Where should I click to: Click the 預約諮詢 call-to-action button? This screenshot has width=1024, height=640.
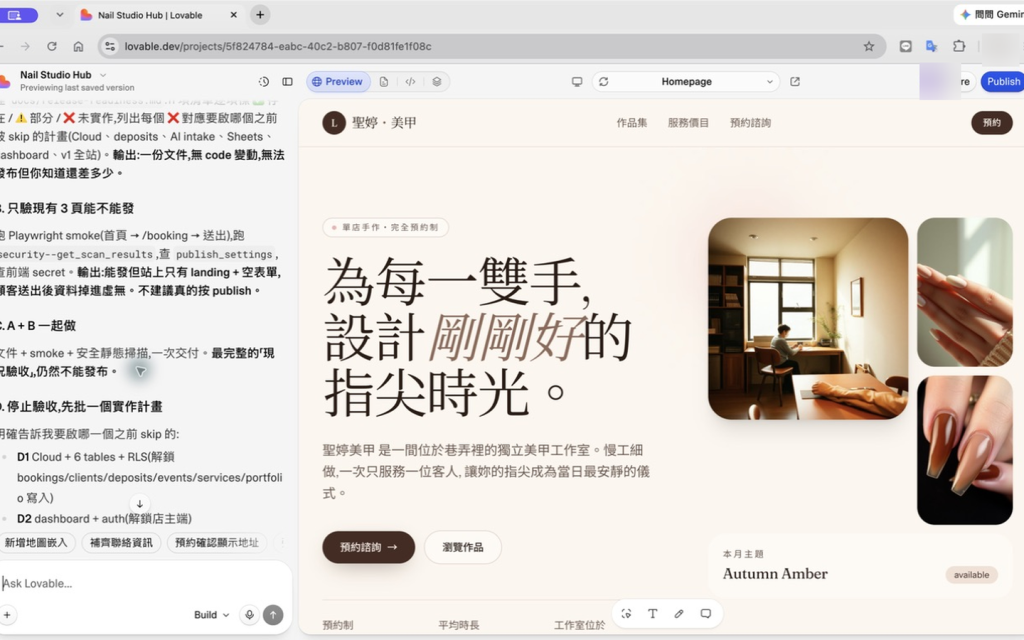(x=368, y=547)
